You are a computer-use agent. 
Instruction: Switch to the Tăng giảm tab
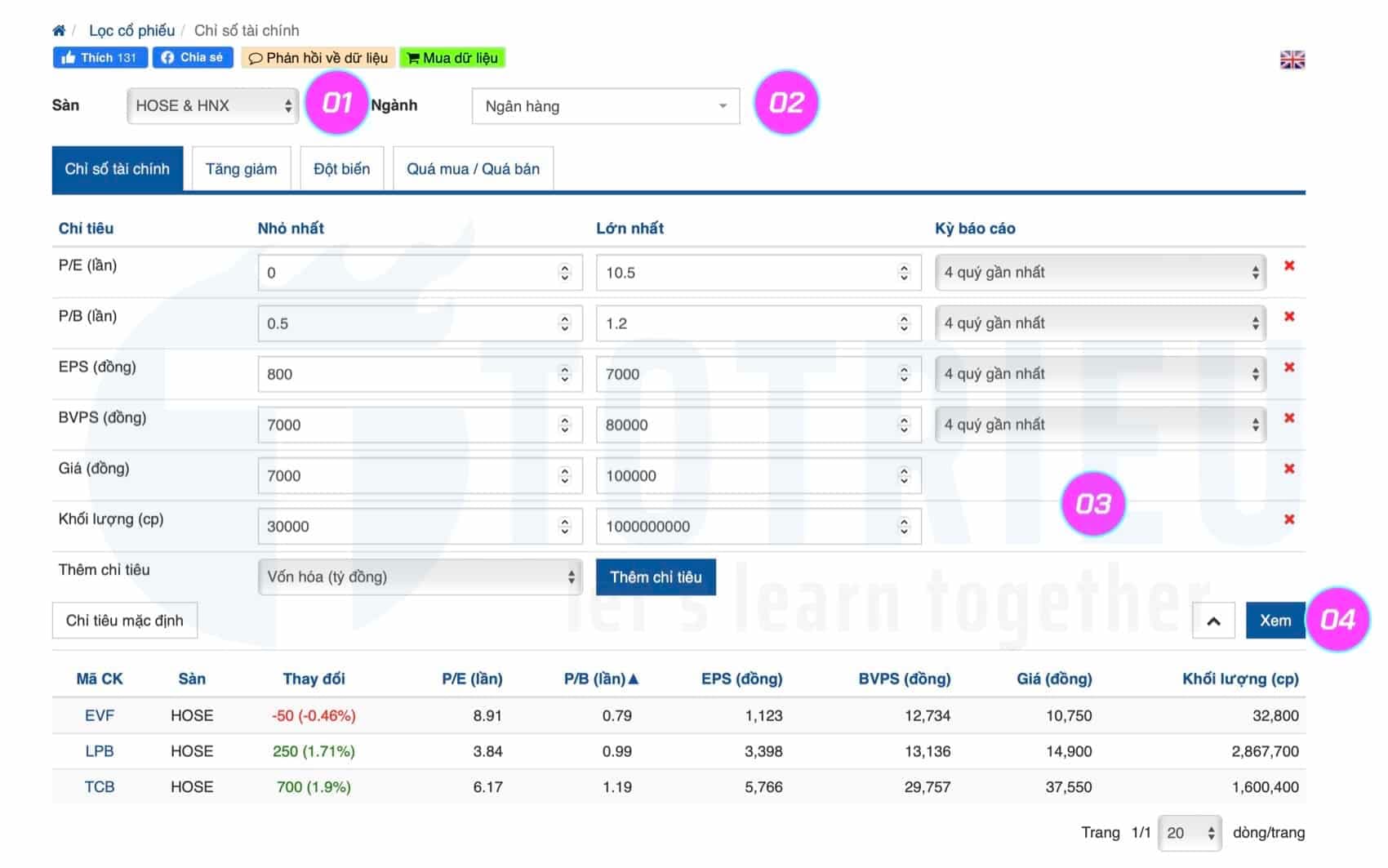[x=241, y=168]
